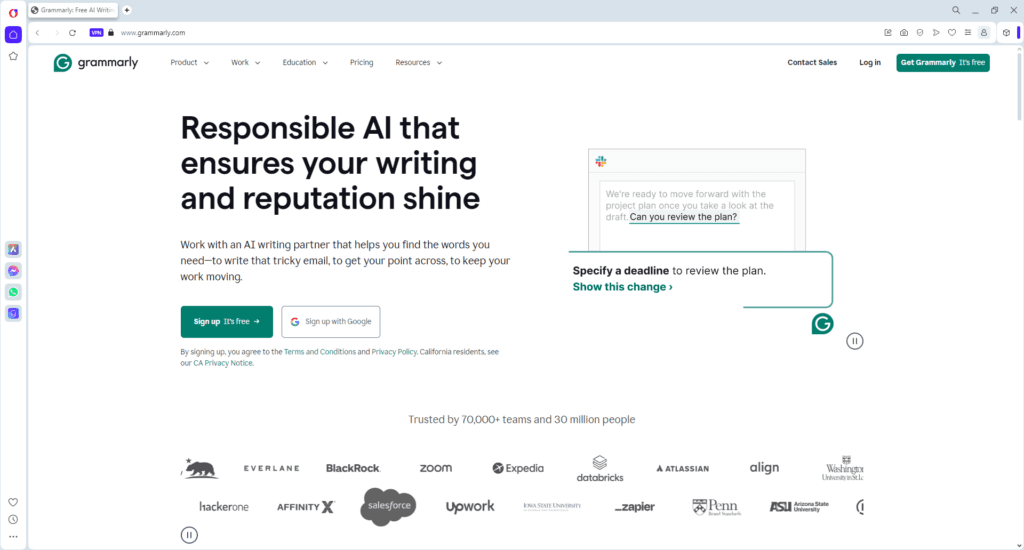The image size is (1024, 550).
Task: Go forward with the forward arrow
Action: tap(56, 33)
